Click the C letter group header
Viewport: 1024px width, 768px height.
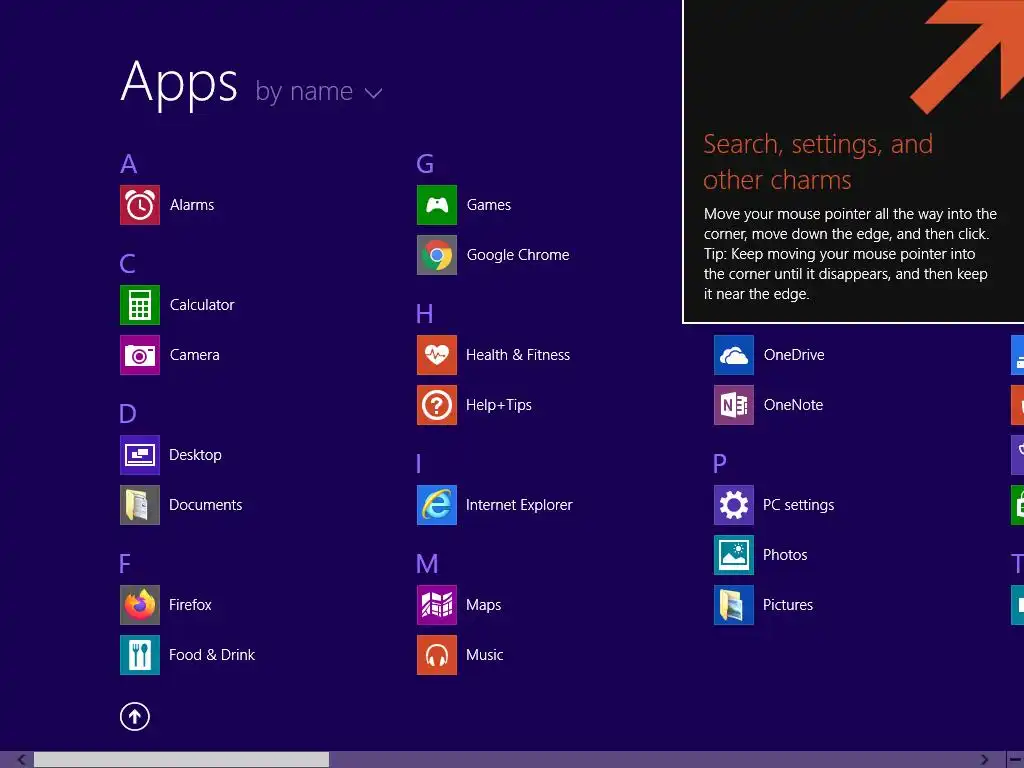(127, 264)
